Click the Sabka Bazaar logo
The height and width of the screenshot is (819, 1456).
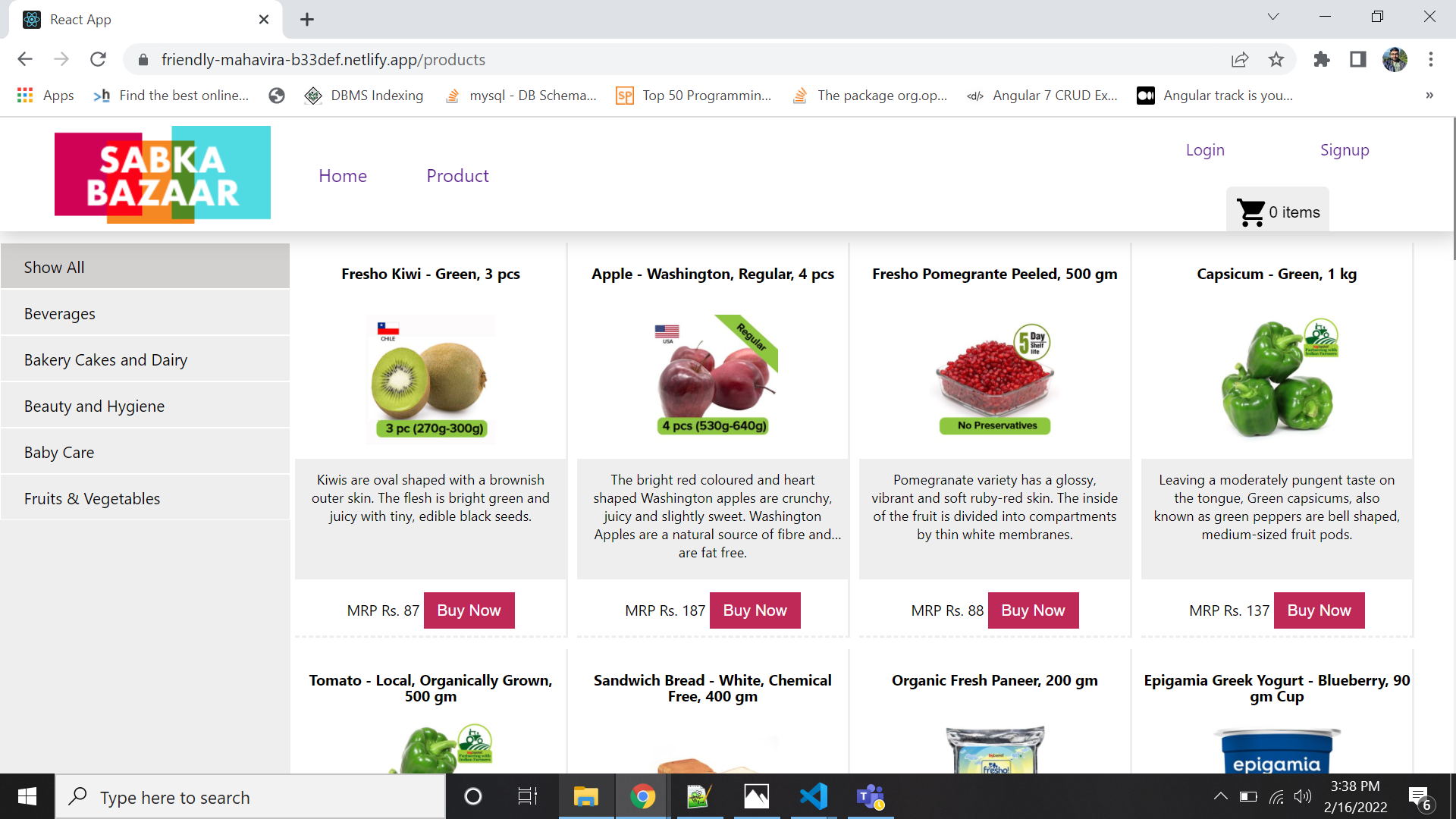pyautogui.click(x=162, y=173)
